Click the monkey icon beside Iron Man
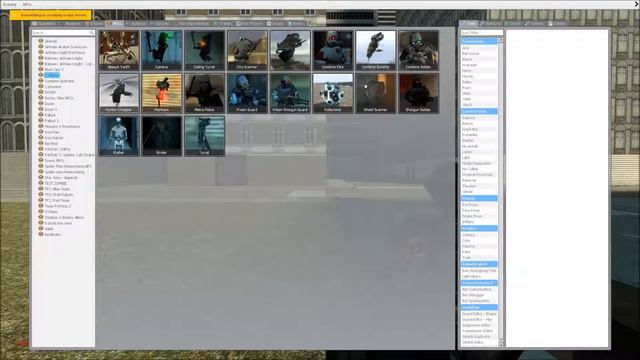Viewport: 640px width, 360px height. [x=41, y=132]
